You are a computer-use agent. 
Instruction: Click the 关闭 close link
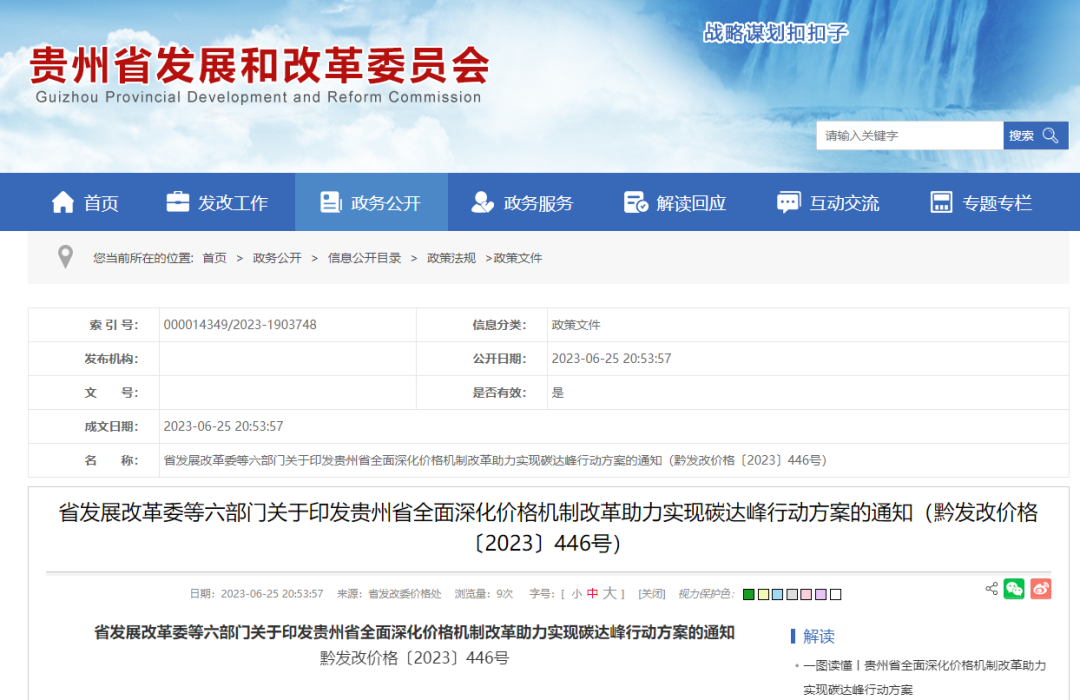[x=652, y=594]
